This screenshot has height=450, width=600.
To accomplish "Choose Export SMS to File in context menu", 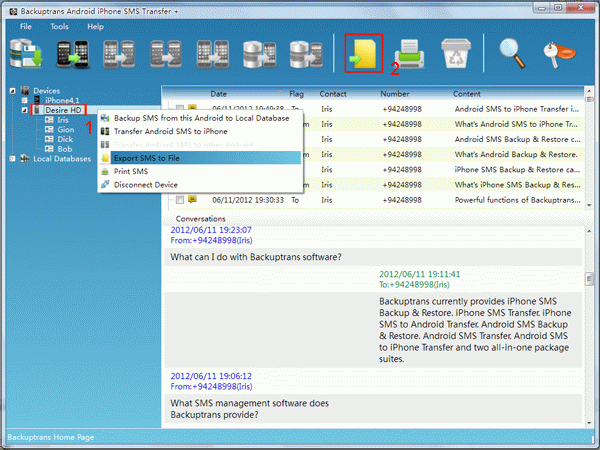I will coord(201,158).
